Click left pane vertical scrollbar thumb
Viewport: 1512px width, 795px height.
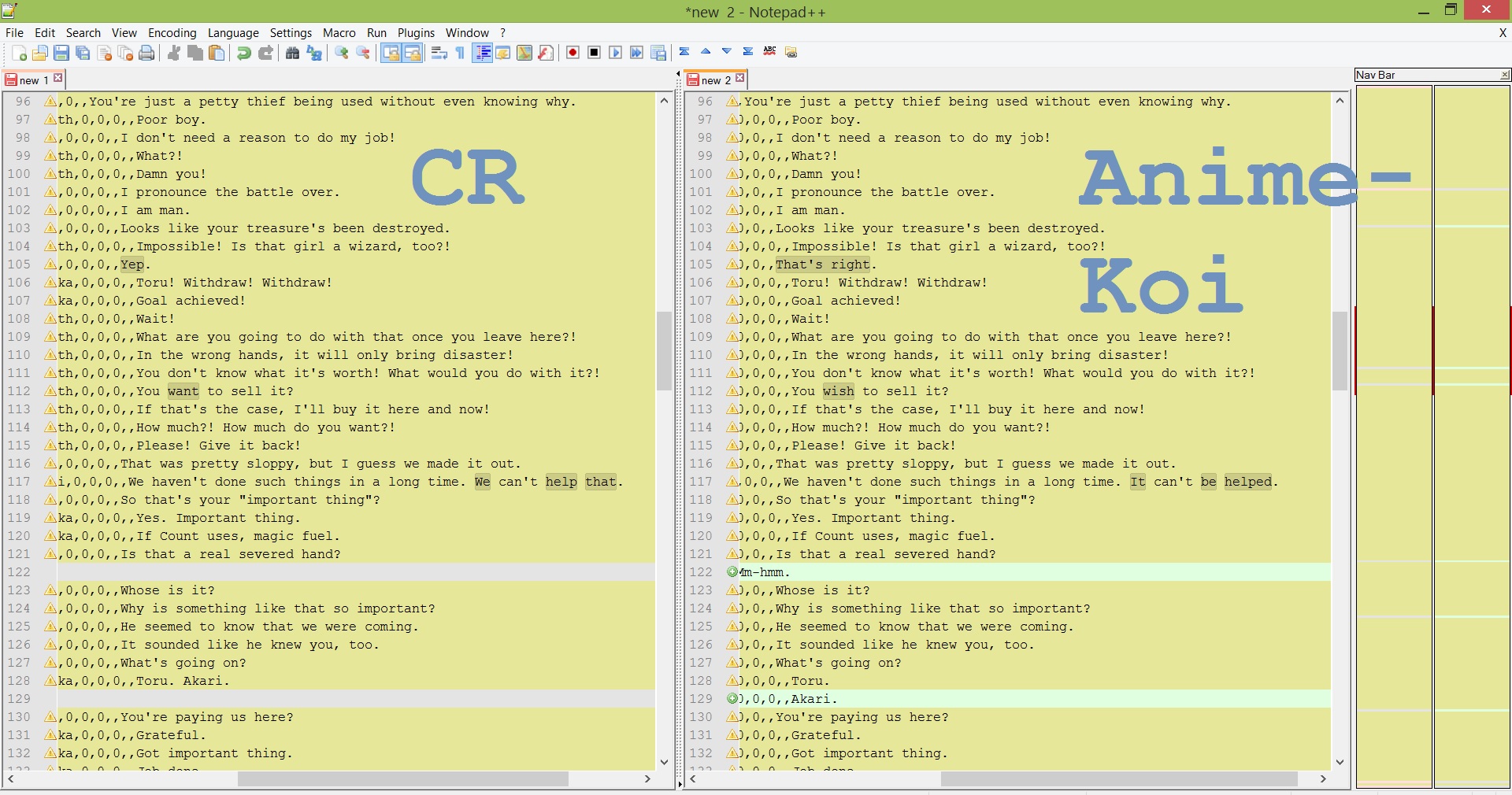pos(664,351)
